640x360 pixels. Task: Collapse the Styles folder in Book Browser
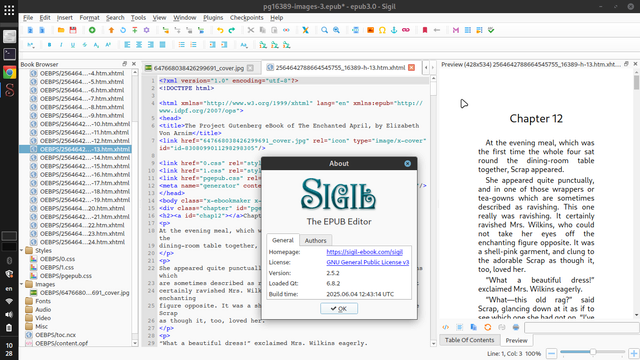tap(22, 250)
